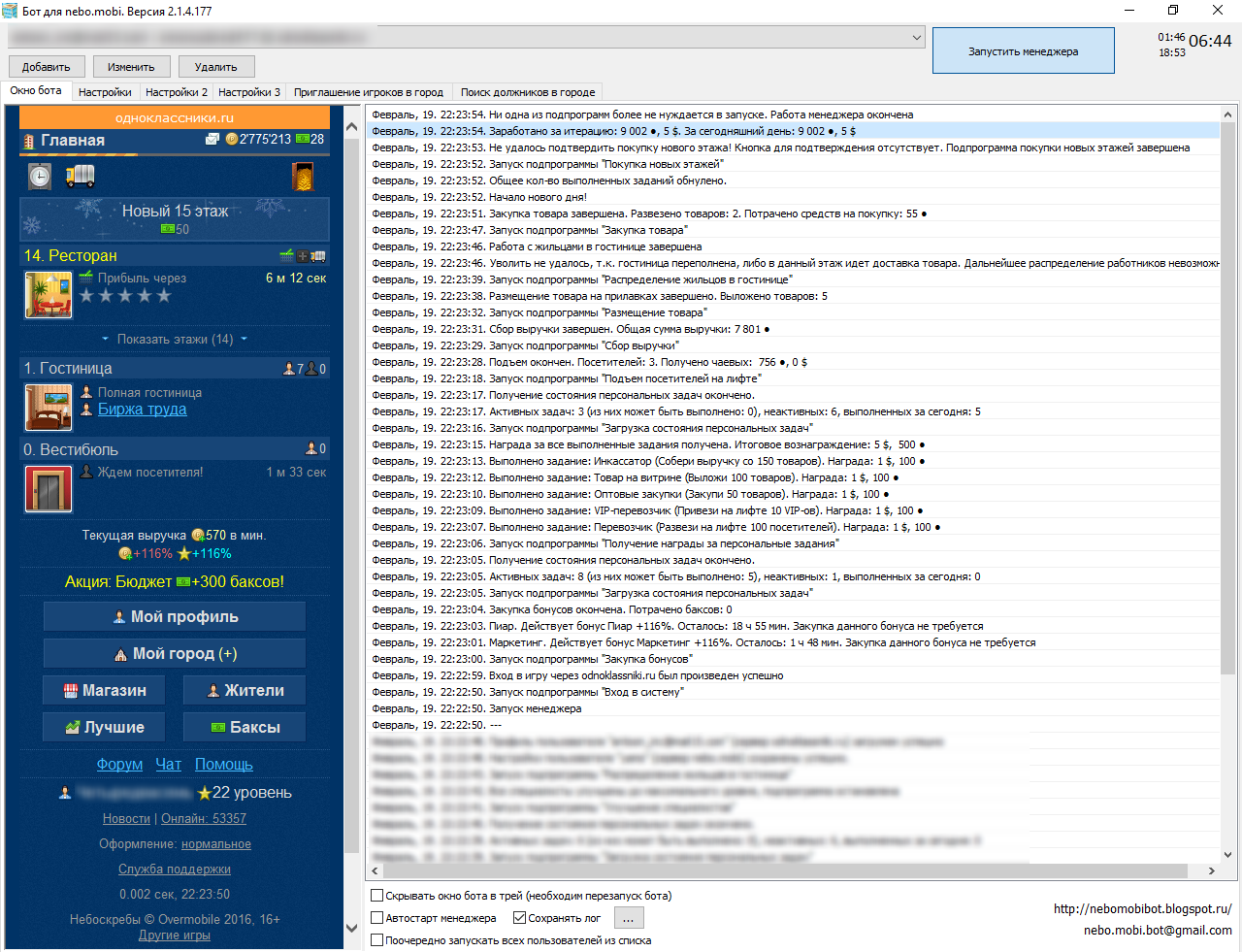Click the gold coin balance icon
The height and width of the screenshot is (952, 1242).
231,140
